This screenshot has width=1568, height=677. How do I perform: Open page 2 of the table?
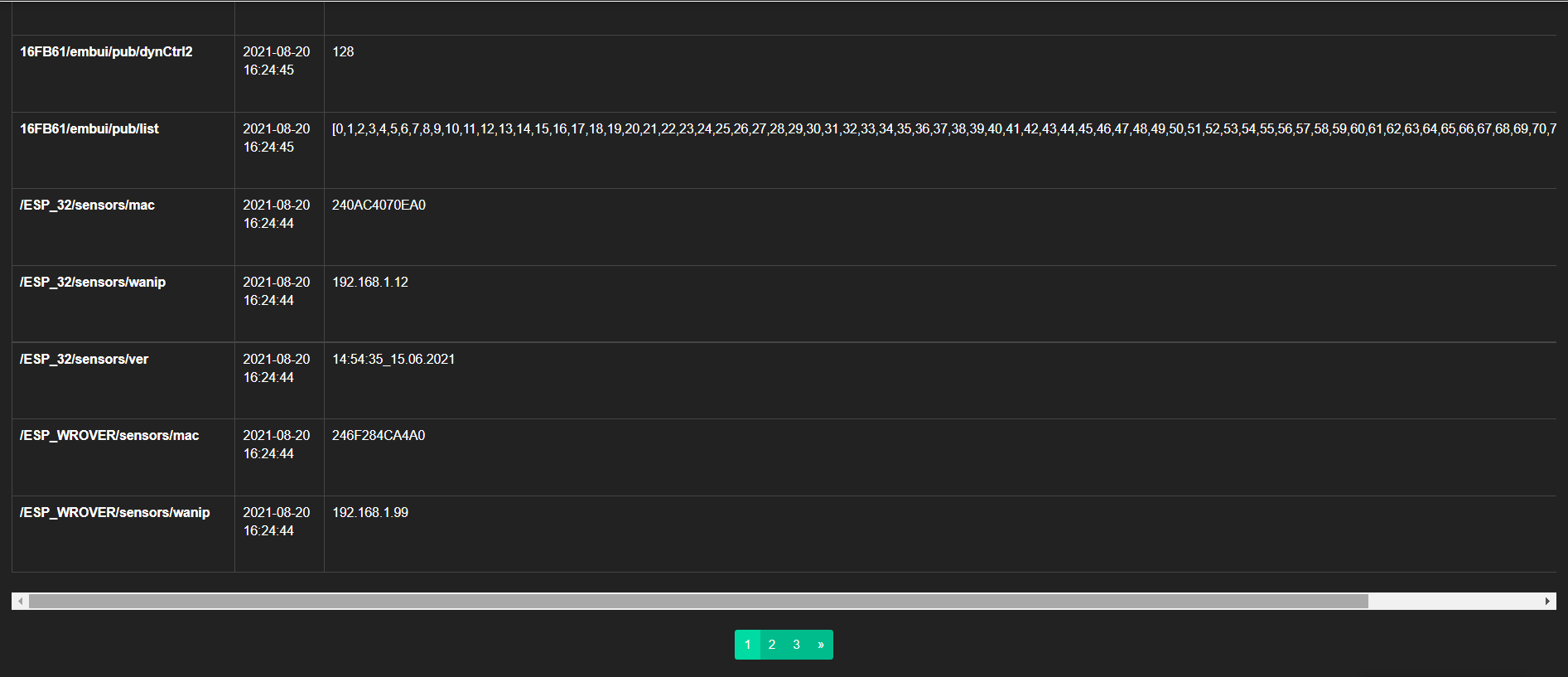point(772,645)
